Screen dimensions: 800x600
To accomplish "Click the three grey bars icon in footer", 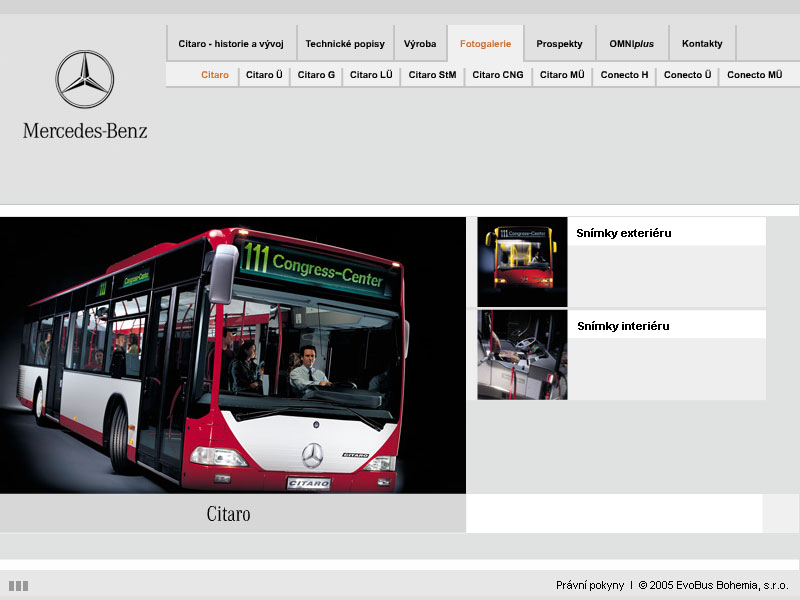I will tap(18, 586).
